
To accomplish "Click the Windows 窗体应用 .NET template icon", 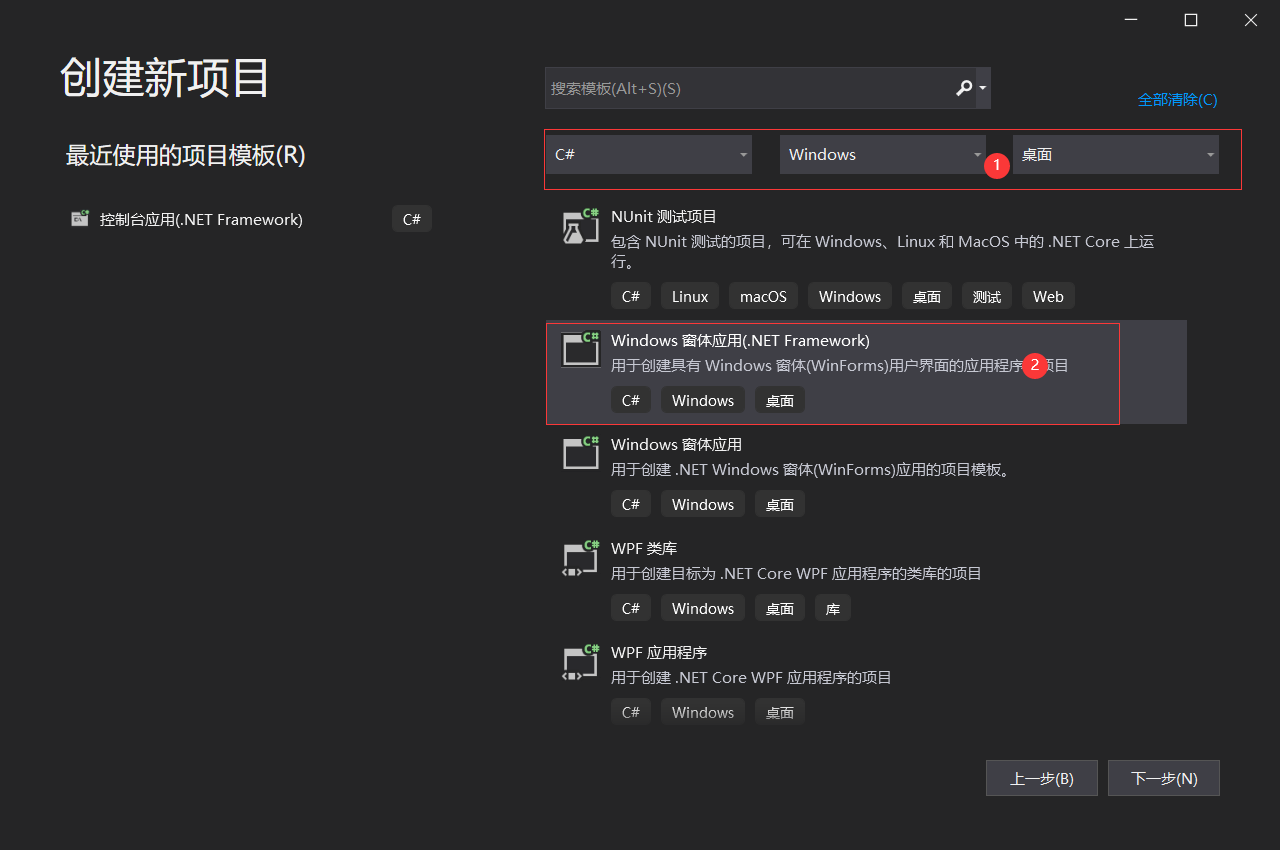I will [581, 454].
